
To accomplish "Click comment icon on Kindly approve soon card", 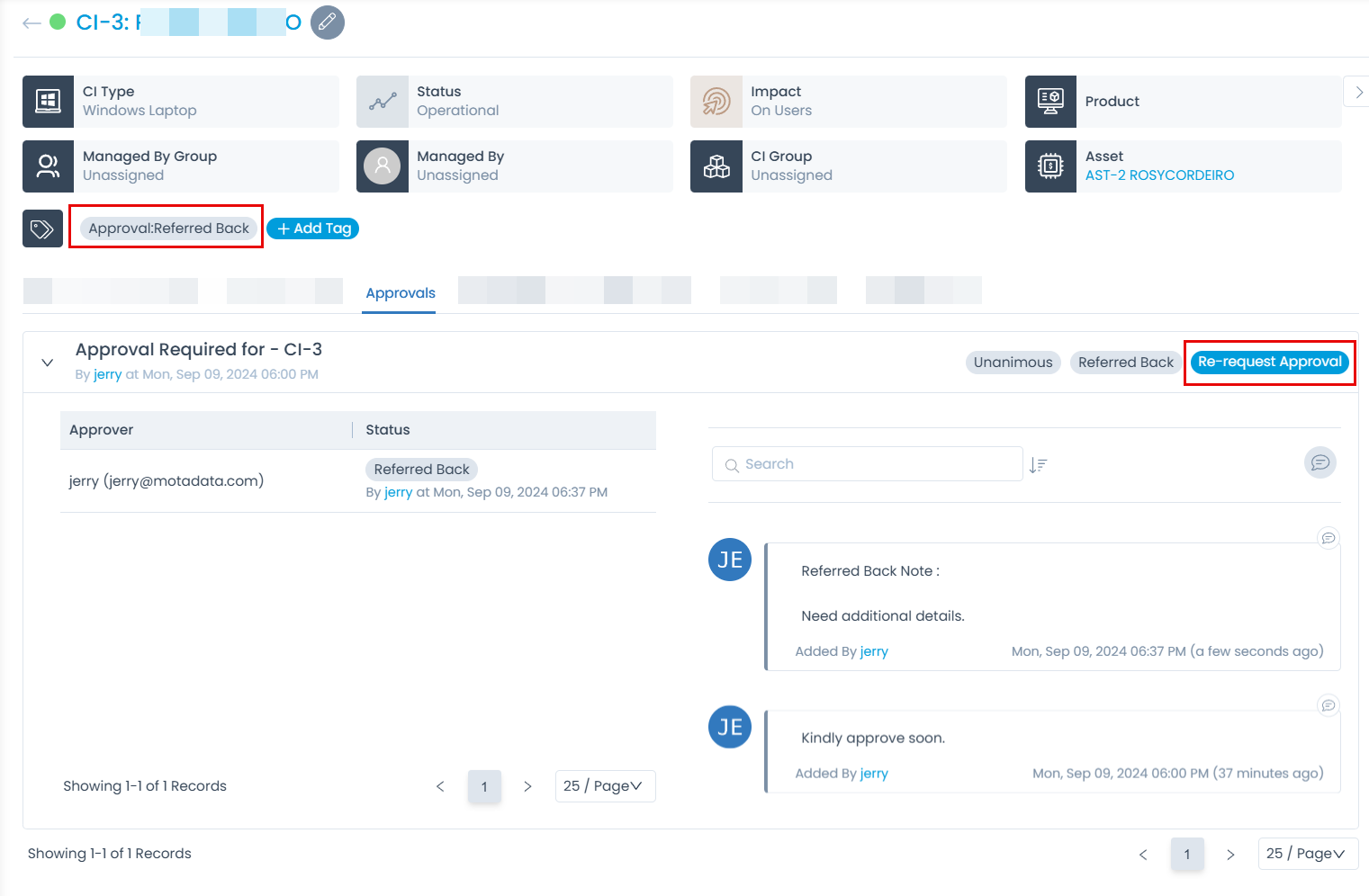I will coord(1328,705).
